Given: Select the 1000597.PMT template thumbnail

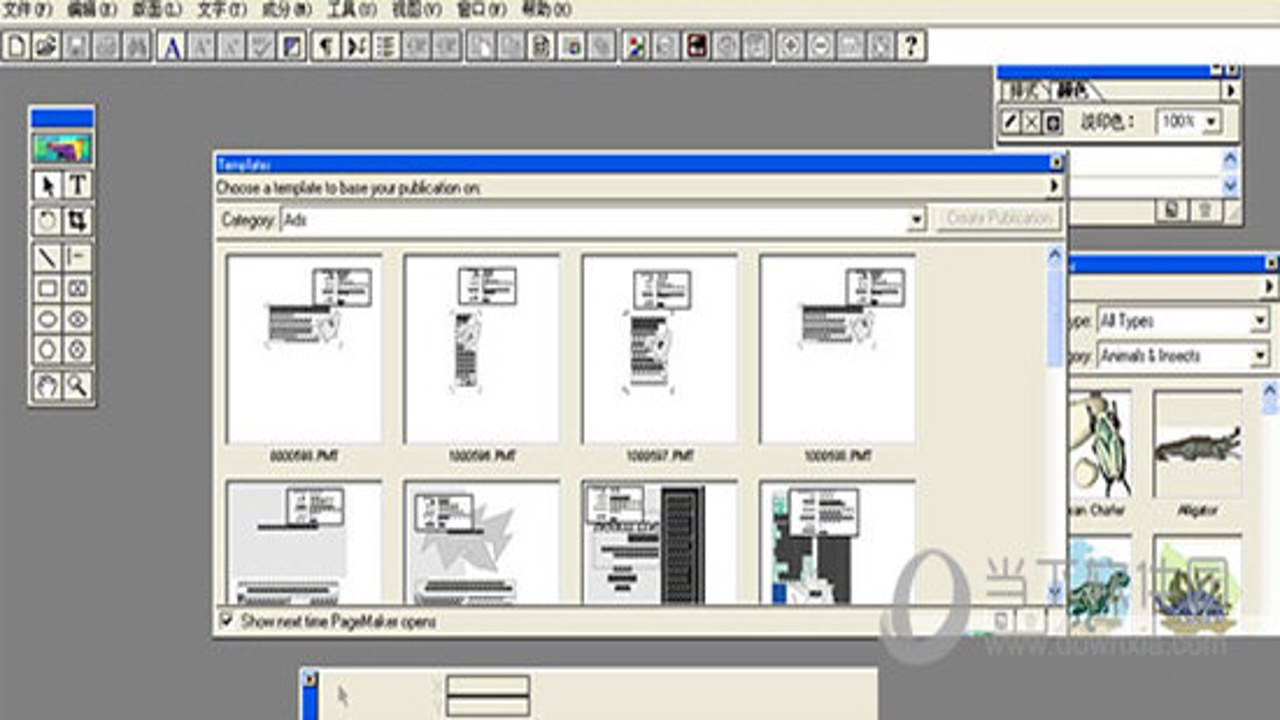Looking at the screenshot, I should point(659,348).
